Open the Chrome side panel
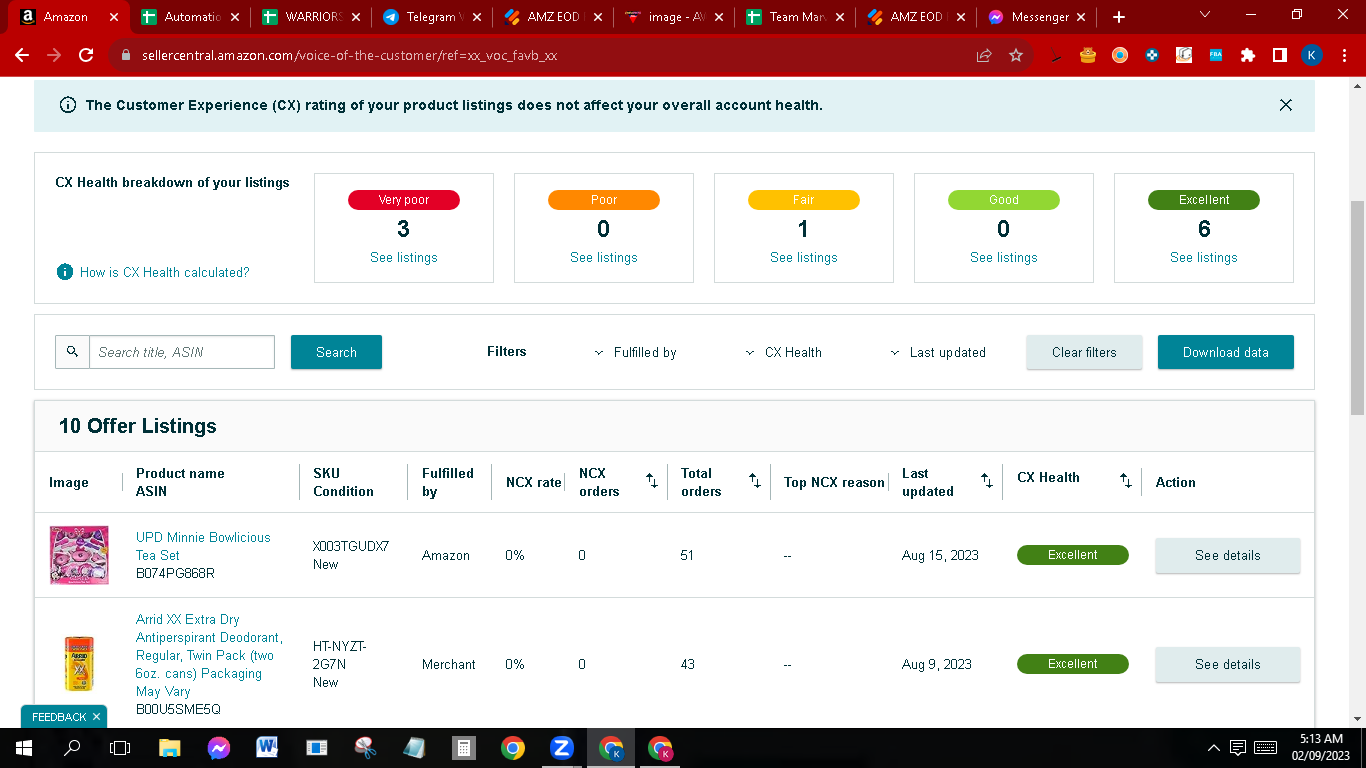This screenshot has width=1366, height=768. [x=1280, y=56]
